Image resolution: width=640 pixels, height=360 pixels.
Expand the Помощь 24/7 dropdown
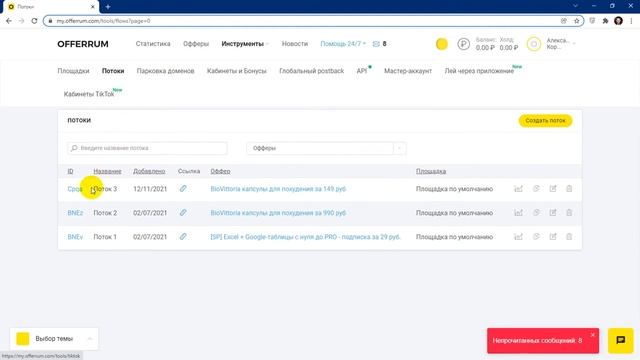coord(343,44)
